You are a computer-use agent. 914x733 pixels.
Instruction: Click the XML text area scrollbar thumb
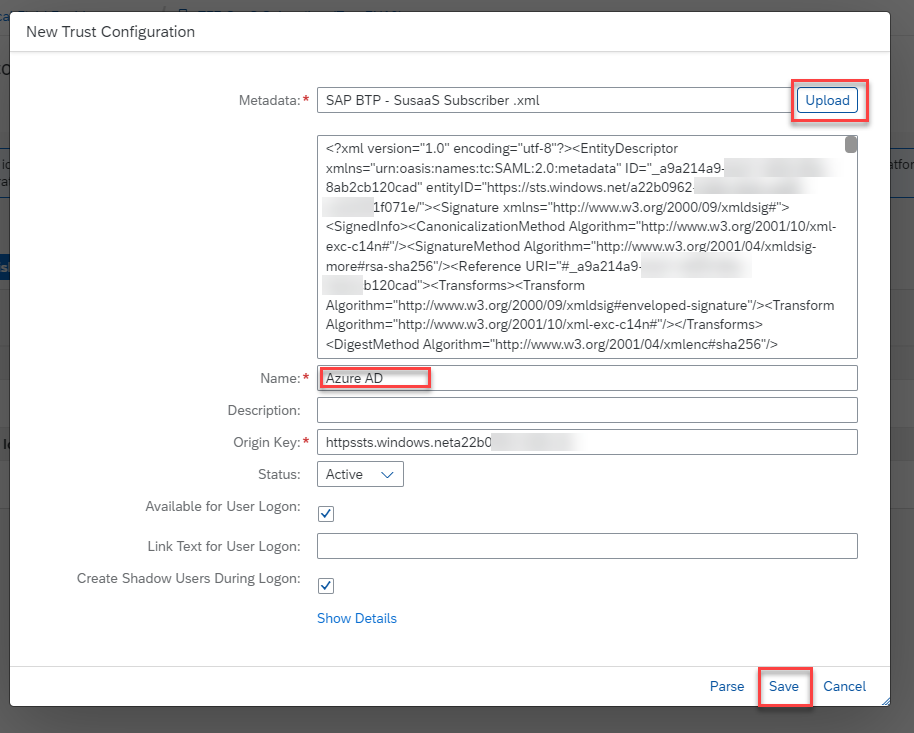click(x=851, y=145)
